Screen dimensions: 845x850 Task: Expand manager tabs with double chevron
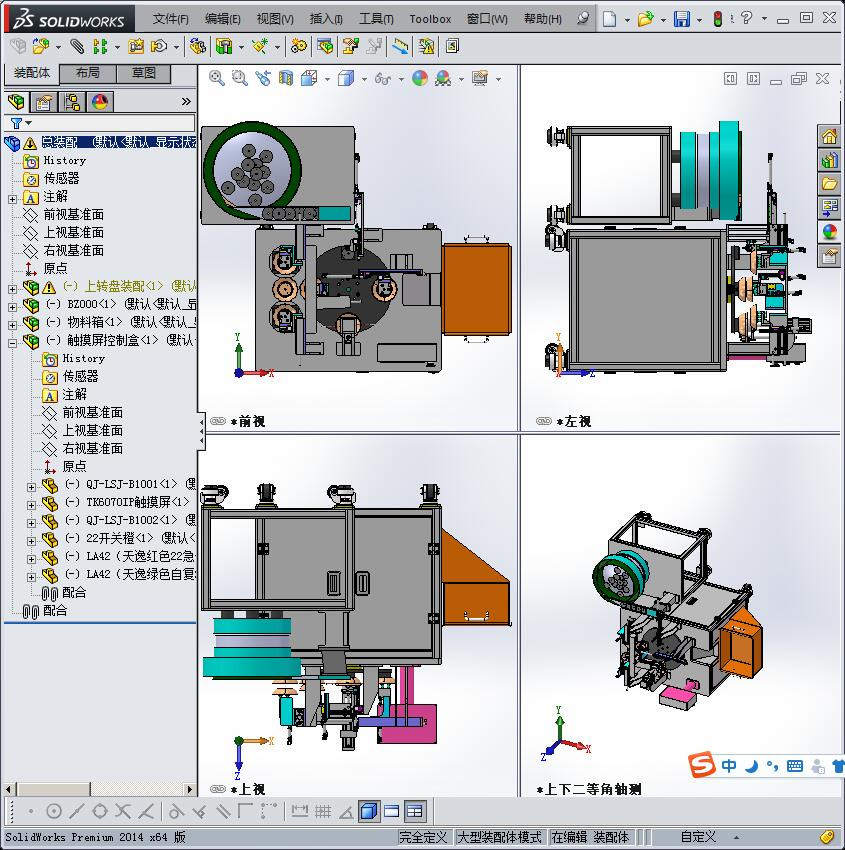186,101
